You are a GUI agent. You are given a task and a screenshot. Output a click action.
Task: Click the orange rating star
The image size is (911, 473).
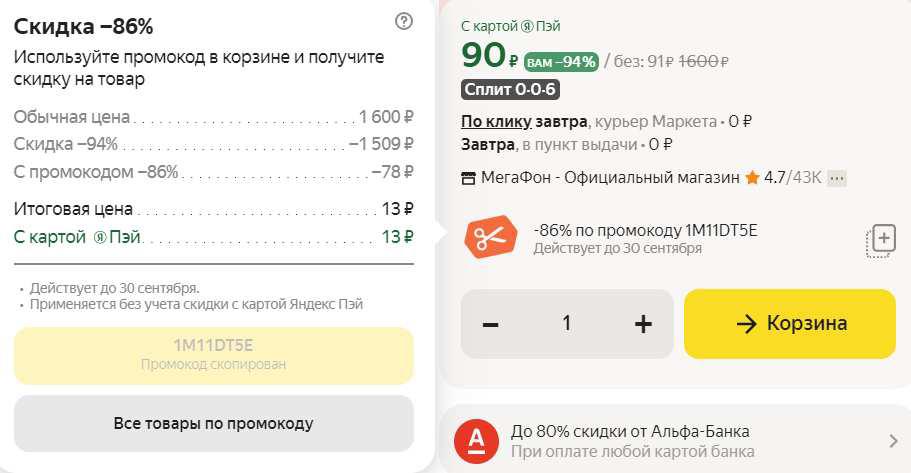(x=752, y=177)
